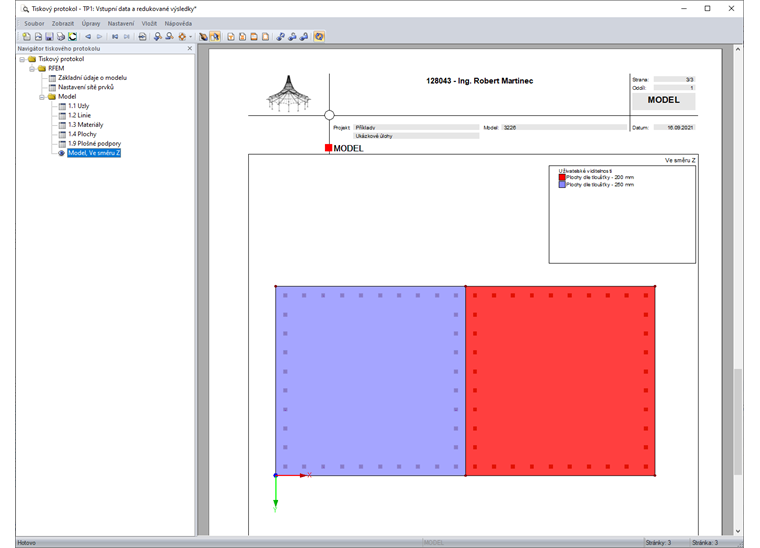
Task: Select Model, Ve směru Z item
Action: pos(94,153)
